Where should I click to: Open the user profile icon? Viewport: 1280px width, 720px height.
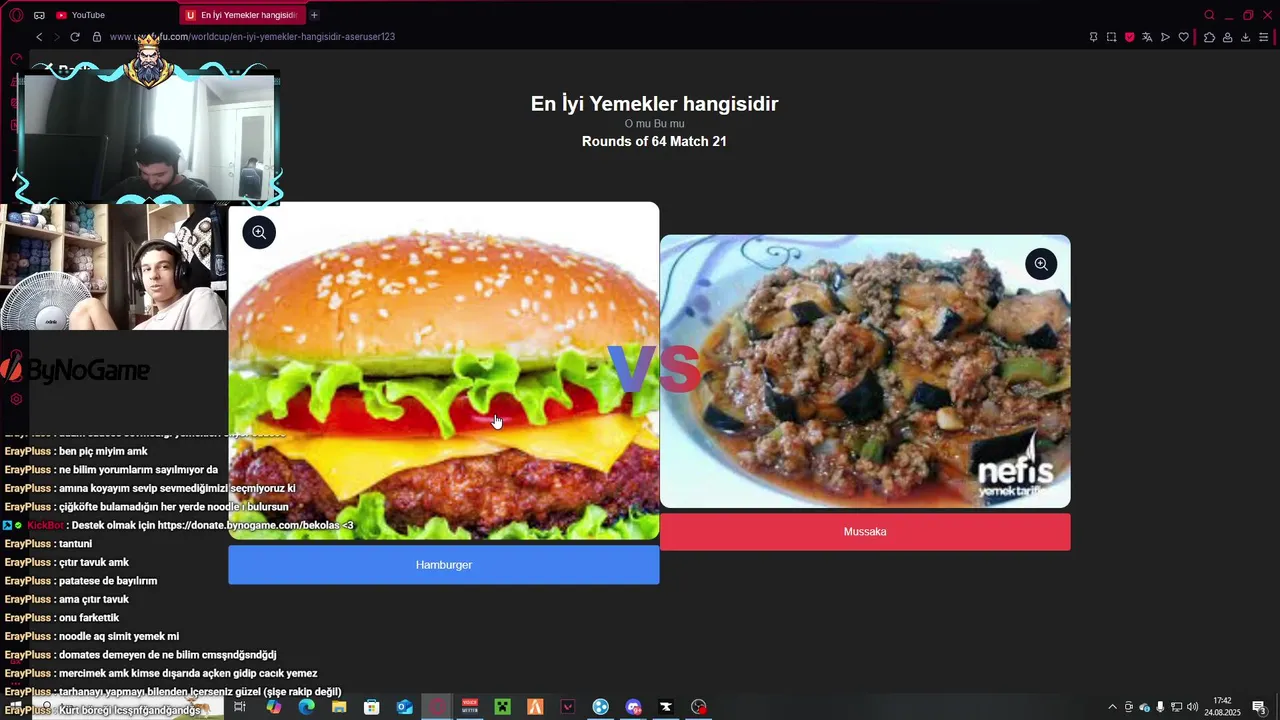[x=1227, y=37]
